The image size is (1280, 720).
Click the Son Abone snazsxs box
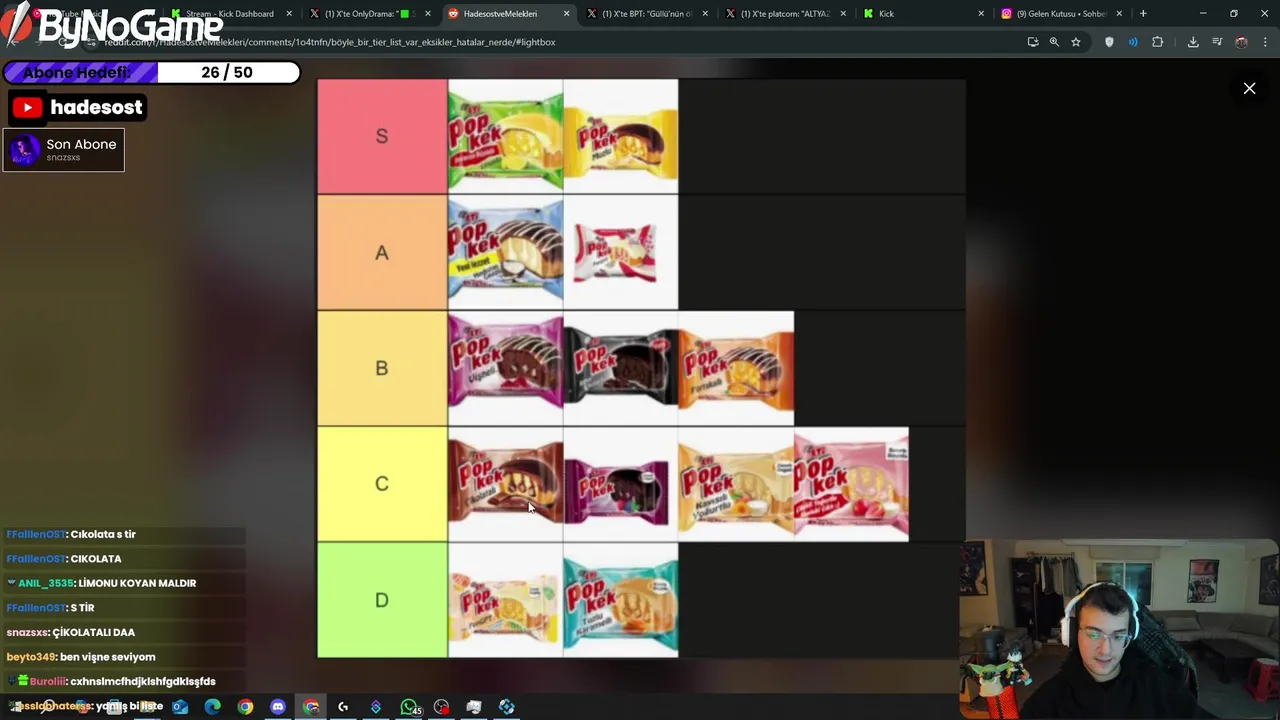pyautogui.click(x=64, y=150)
